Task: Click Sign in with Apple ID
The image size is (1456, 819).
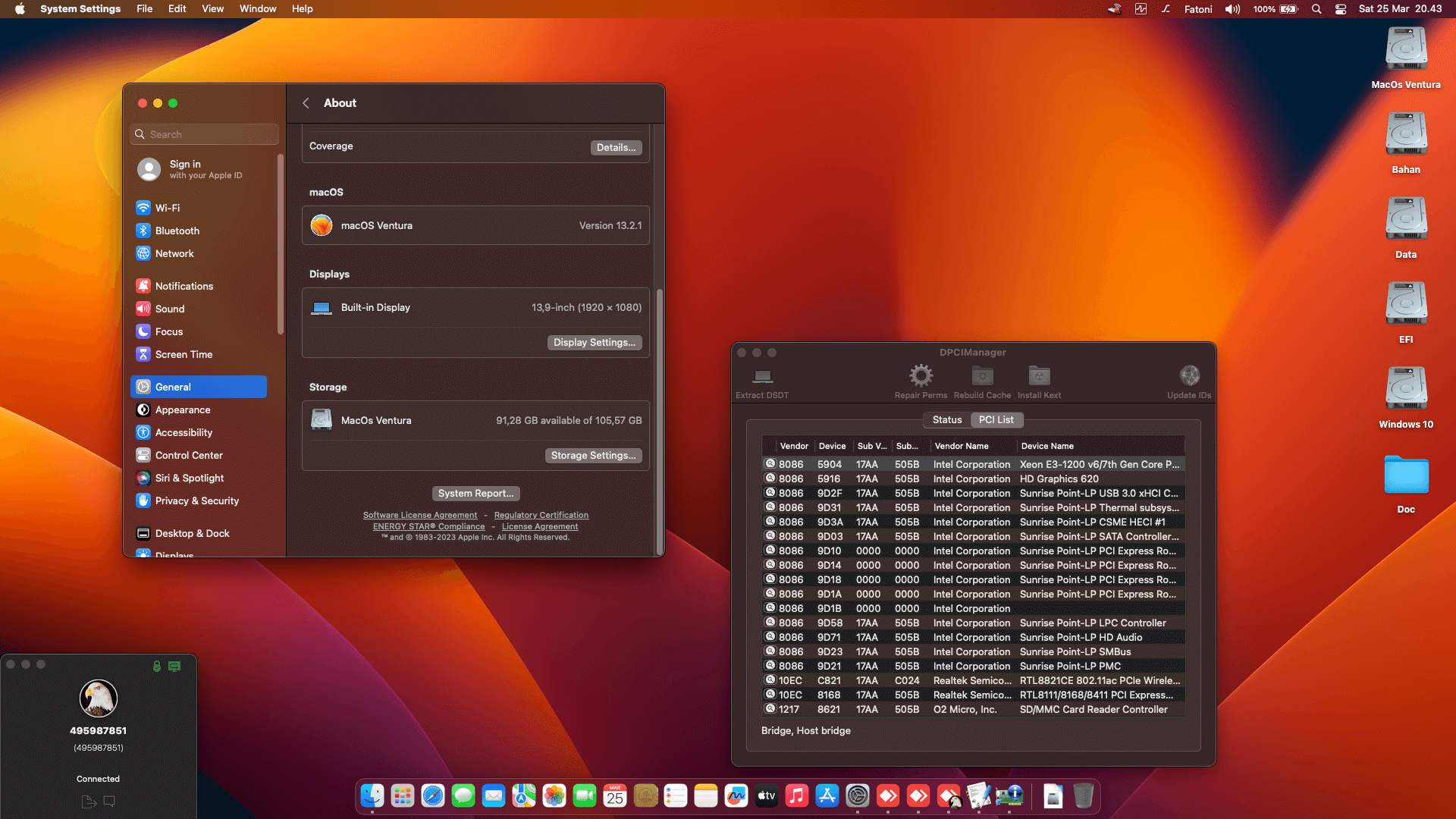Action: coord(205,169)
